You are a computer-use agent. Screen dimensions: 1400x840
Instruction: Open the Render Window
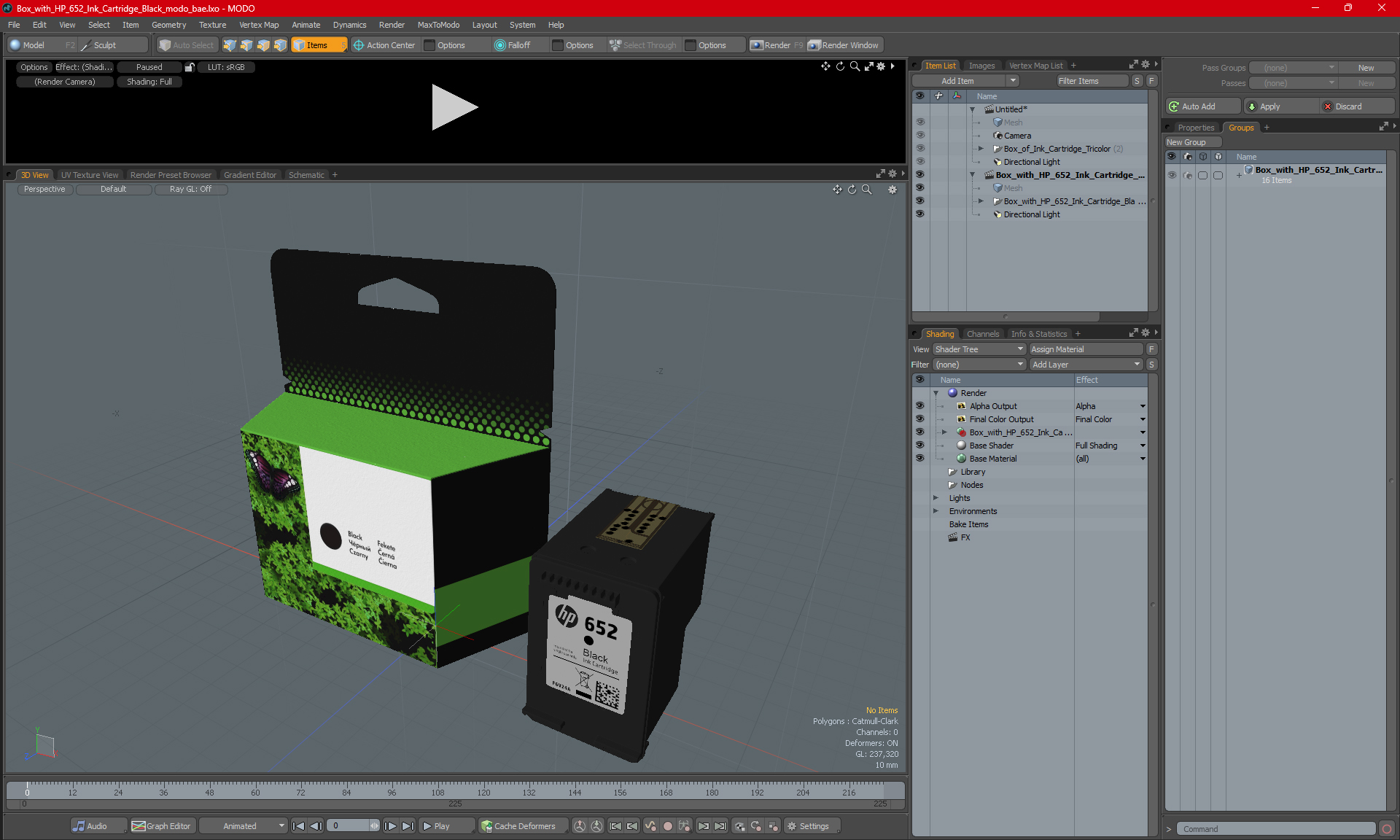[x=844, y=45]
